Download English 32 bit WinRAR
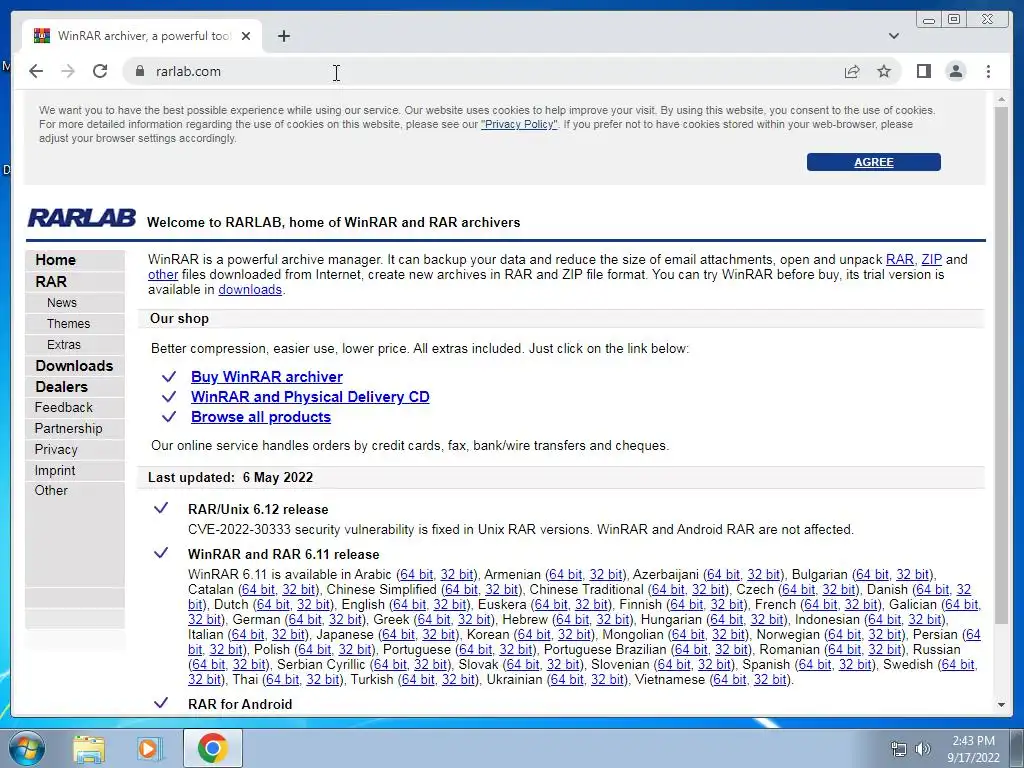The width and height of the screenshot is (1024, 768). coord(450,605)
